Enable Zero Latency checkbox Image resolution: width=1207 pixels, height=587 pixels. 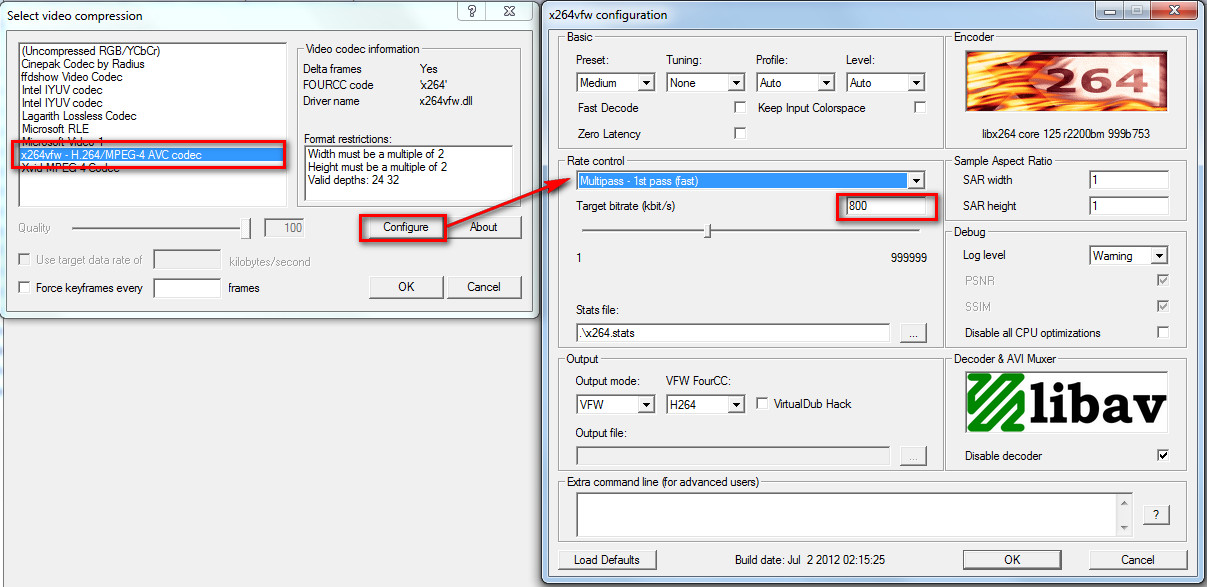tap(740, 133)
